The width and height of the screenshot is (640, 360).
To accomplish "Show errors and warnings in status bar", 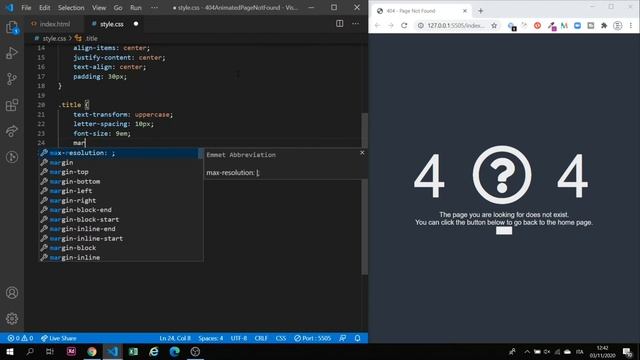I will tap(20, 338).
